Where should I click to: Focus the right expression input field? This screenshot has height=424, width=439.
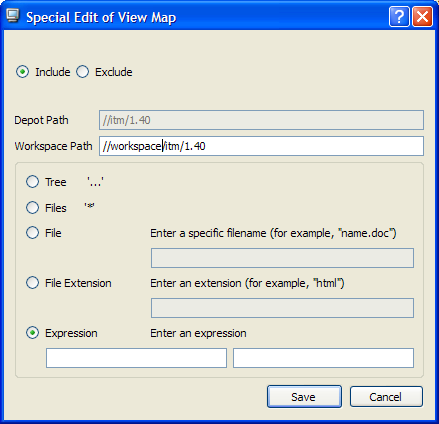pos(323,358)
